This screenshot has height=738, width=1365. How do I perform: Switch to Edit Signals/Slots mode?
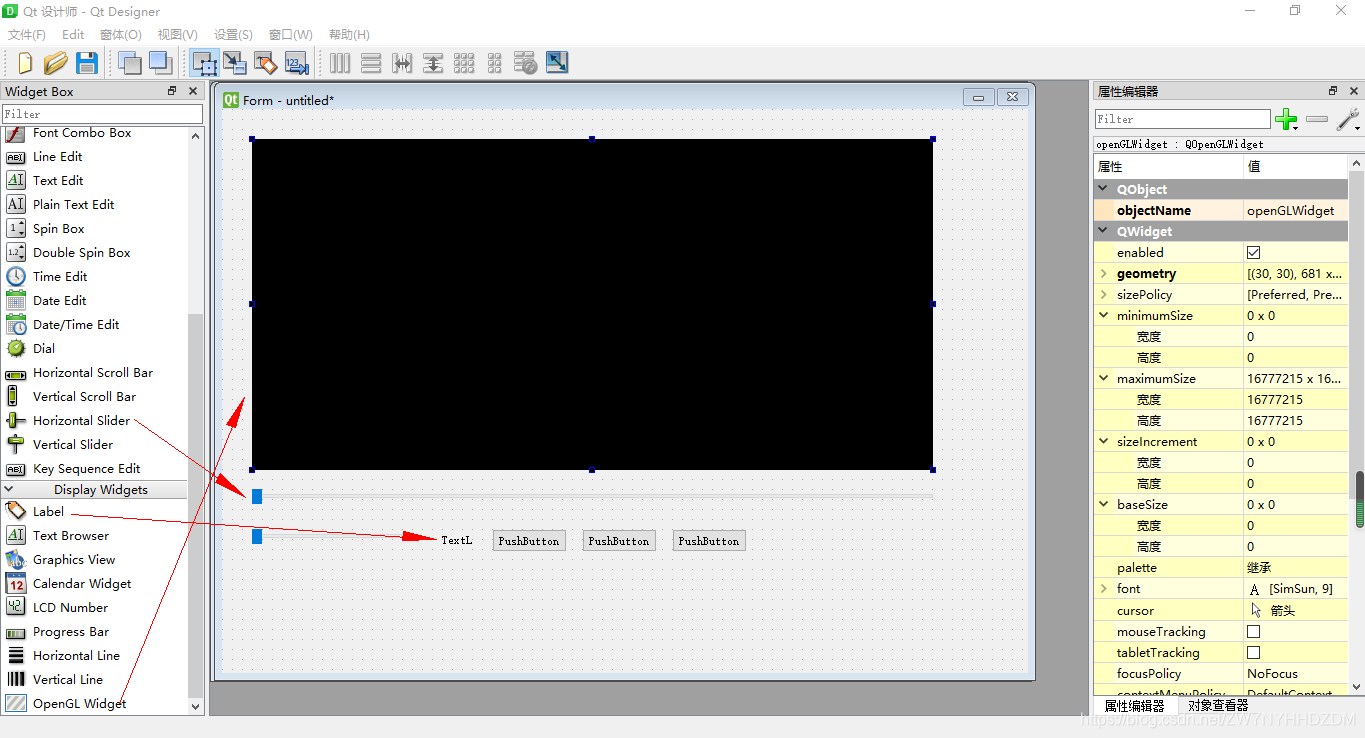tap(235, 63)
